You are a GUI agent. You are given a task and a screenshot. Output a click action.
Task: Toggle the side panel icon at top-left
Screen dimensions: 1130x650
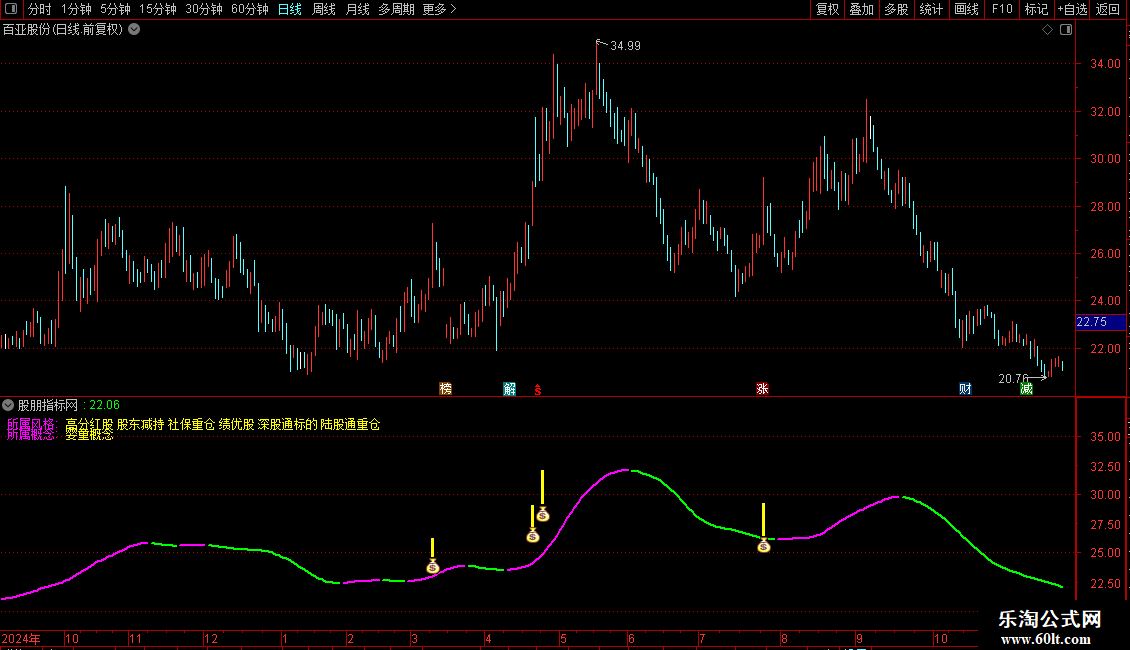coord(11,9)
